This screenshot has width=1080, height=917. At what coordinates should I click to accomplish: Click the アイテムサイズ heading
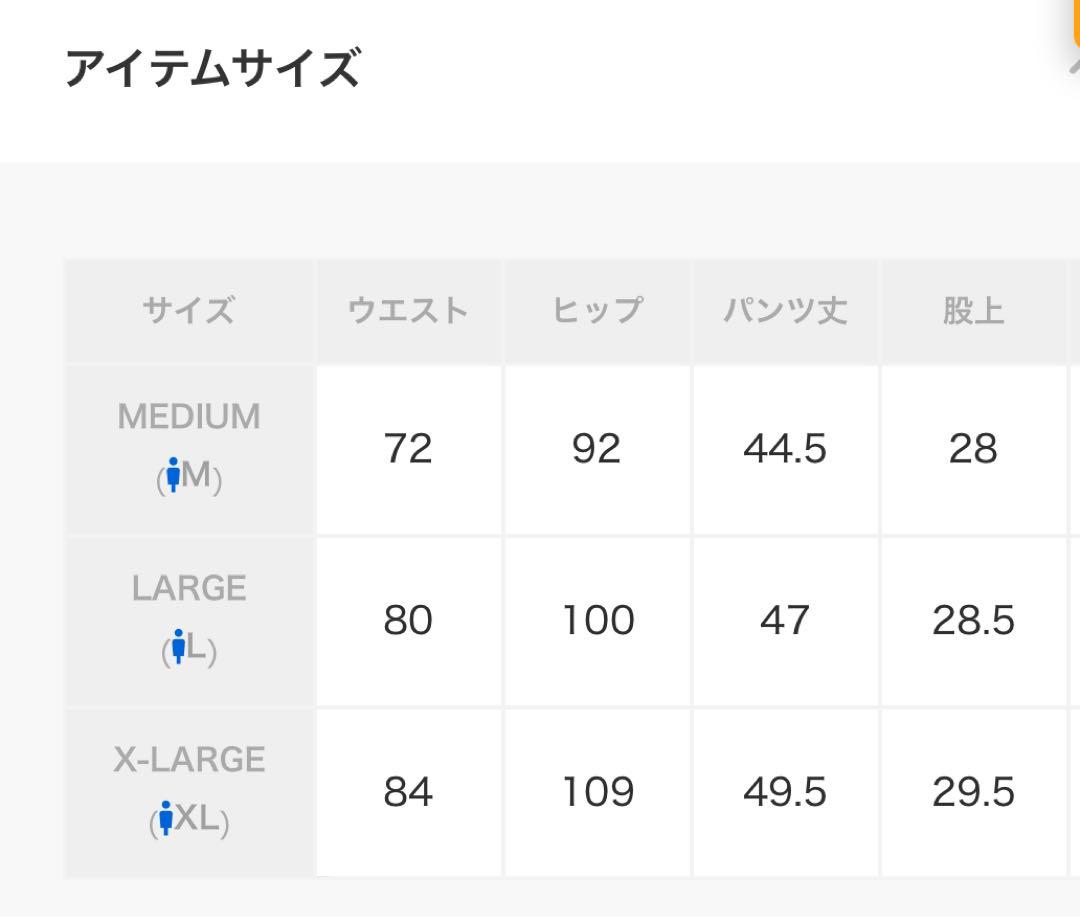pyautogui.click(x=213, y=68)
